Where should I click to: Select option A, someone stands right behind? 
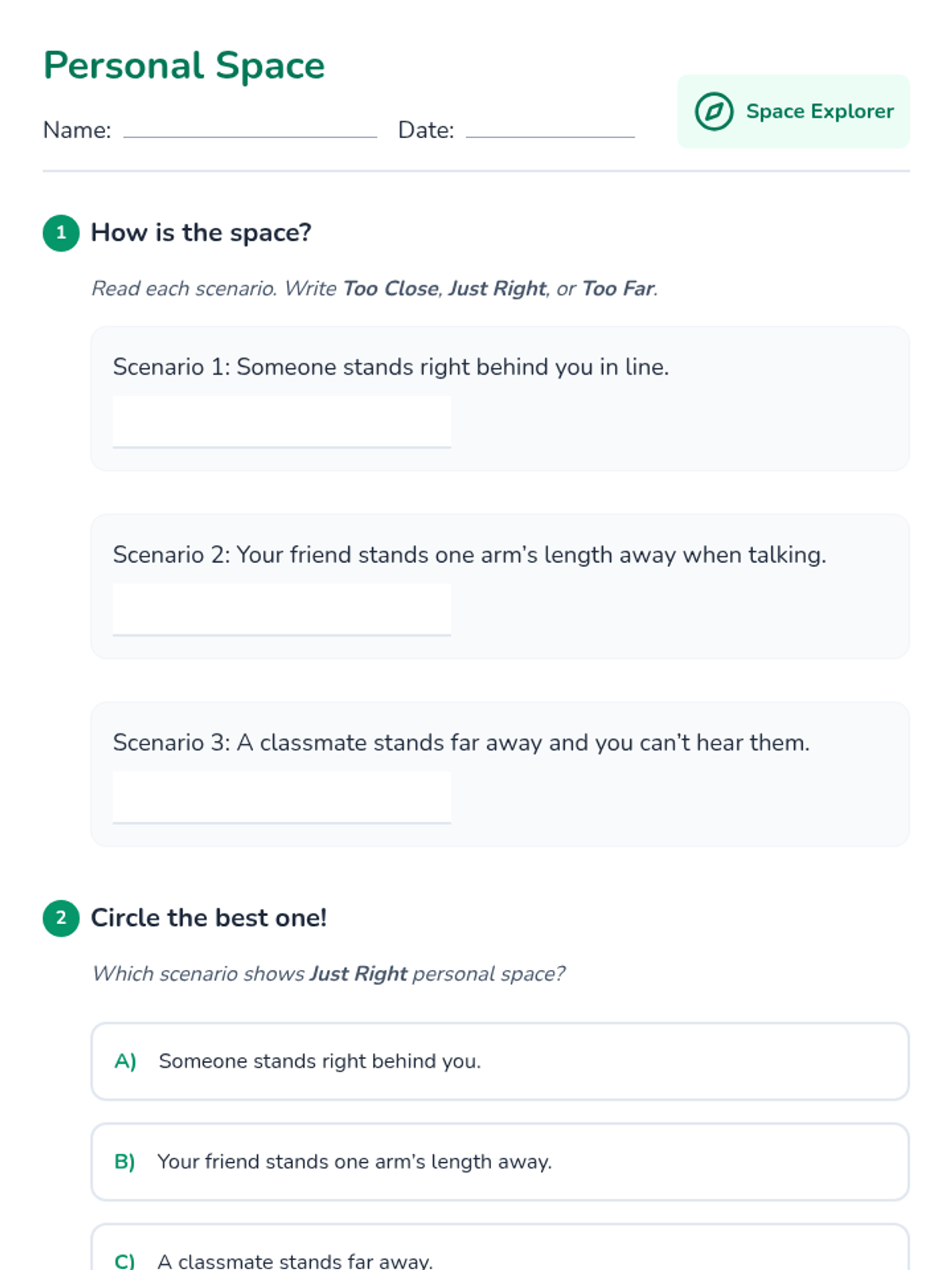[500, 1061]
